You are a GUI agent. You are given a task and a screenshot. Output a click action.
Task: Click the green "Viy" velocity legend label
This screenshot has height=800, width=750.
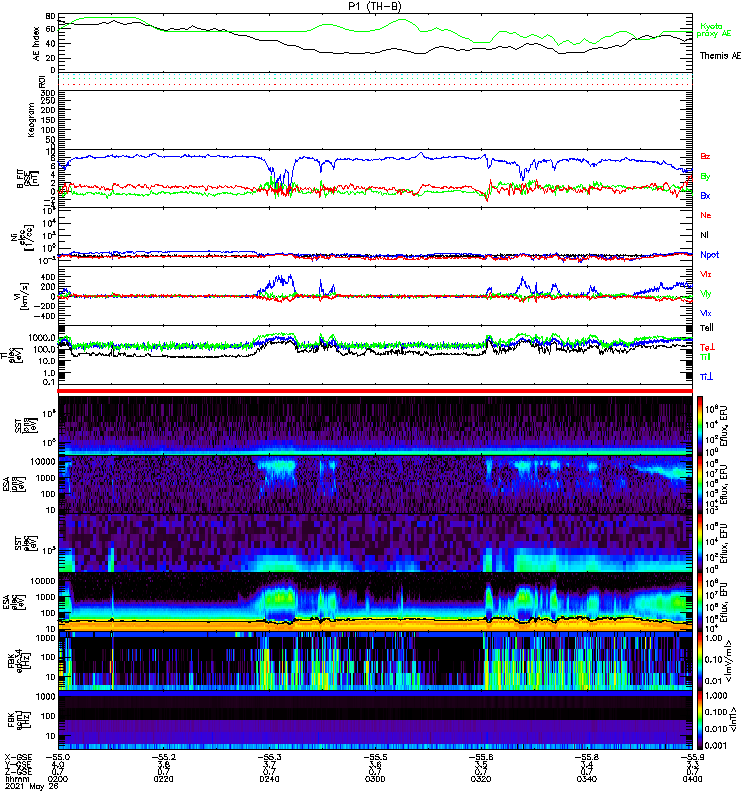pyautogui.click(x=705, y=294)
